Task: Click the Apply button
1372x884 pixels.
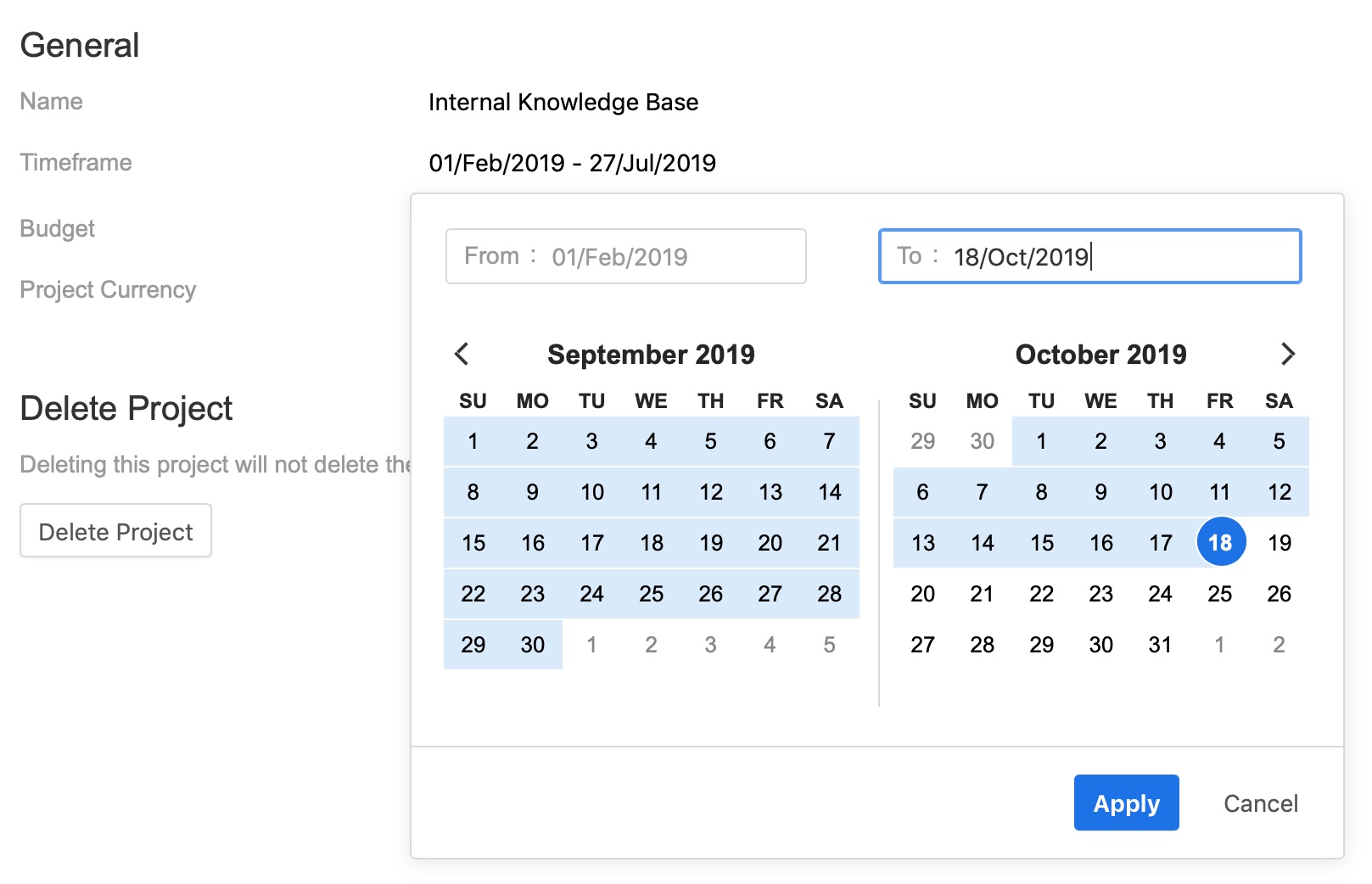Action: coord(1126,803)
